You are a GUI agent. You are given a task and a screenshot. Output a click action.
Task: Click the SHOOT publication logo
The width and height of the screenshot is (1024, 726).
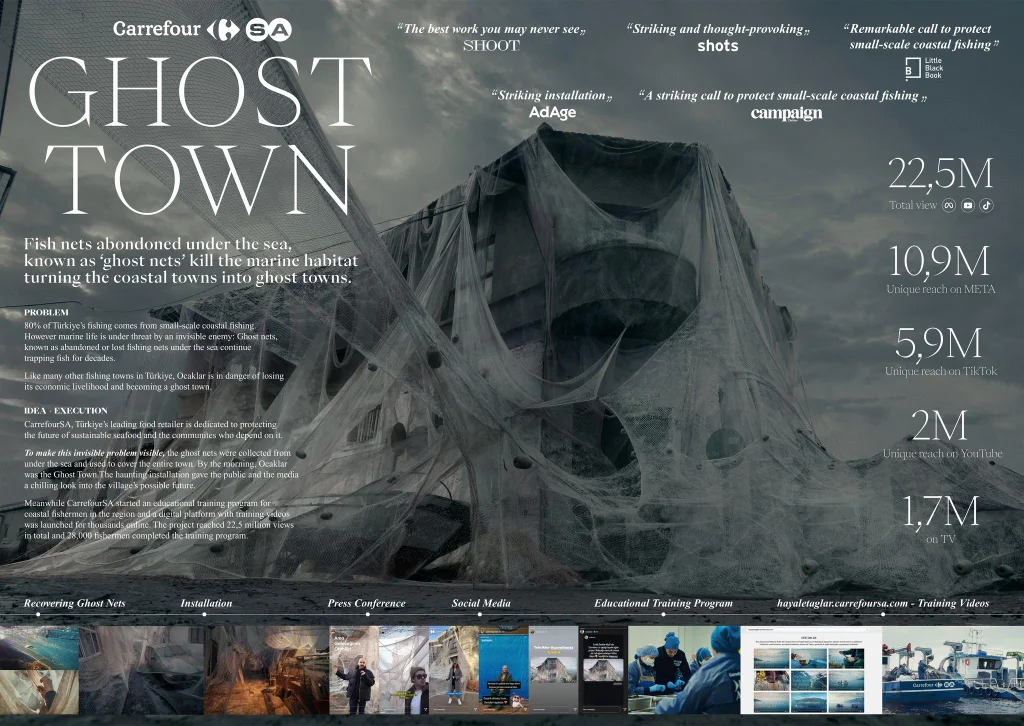point(491,46)
